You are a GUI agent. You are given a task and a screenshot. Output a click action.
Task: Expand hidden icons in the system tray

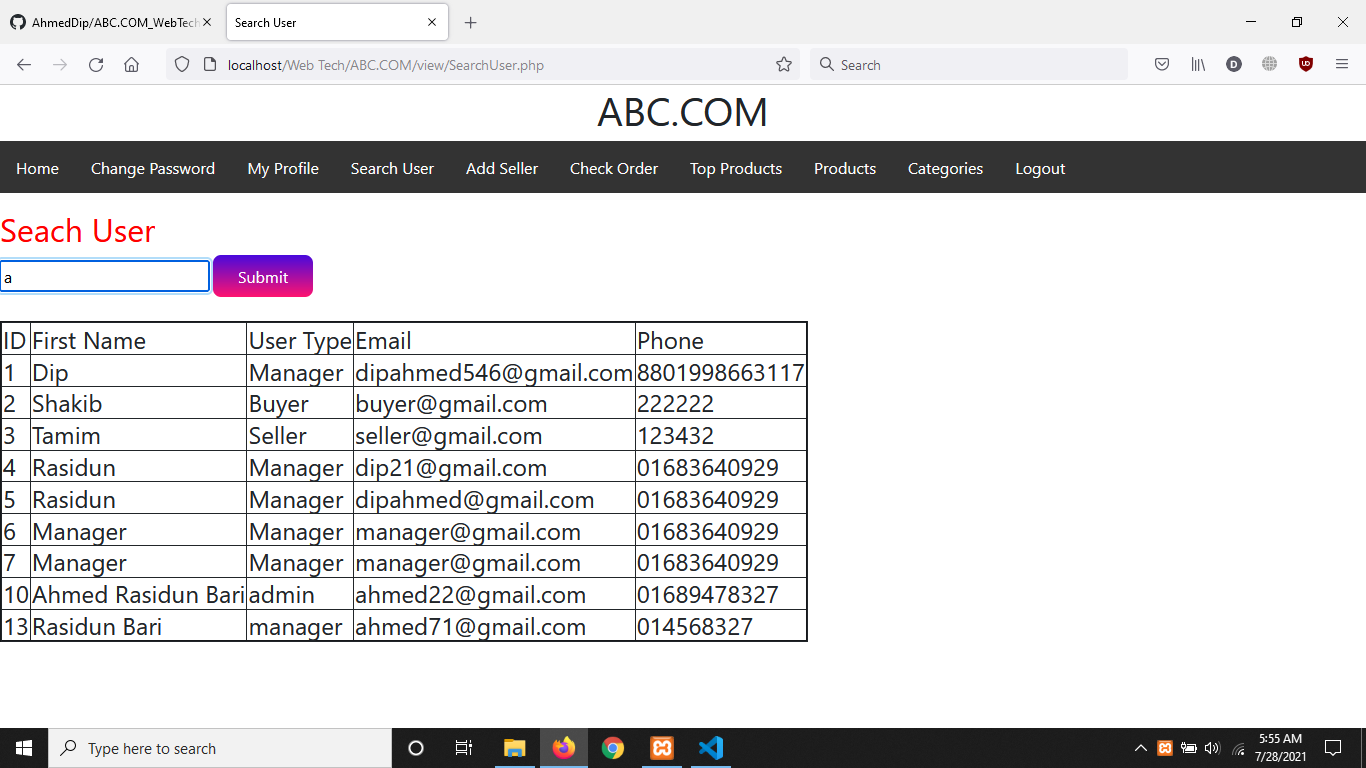tap(1140, 747)
